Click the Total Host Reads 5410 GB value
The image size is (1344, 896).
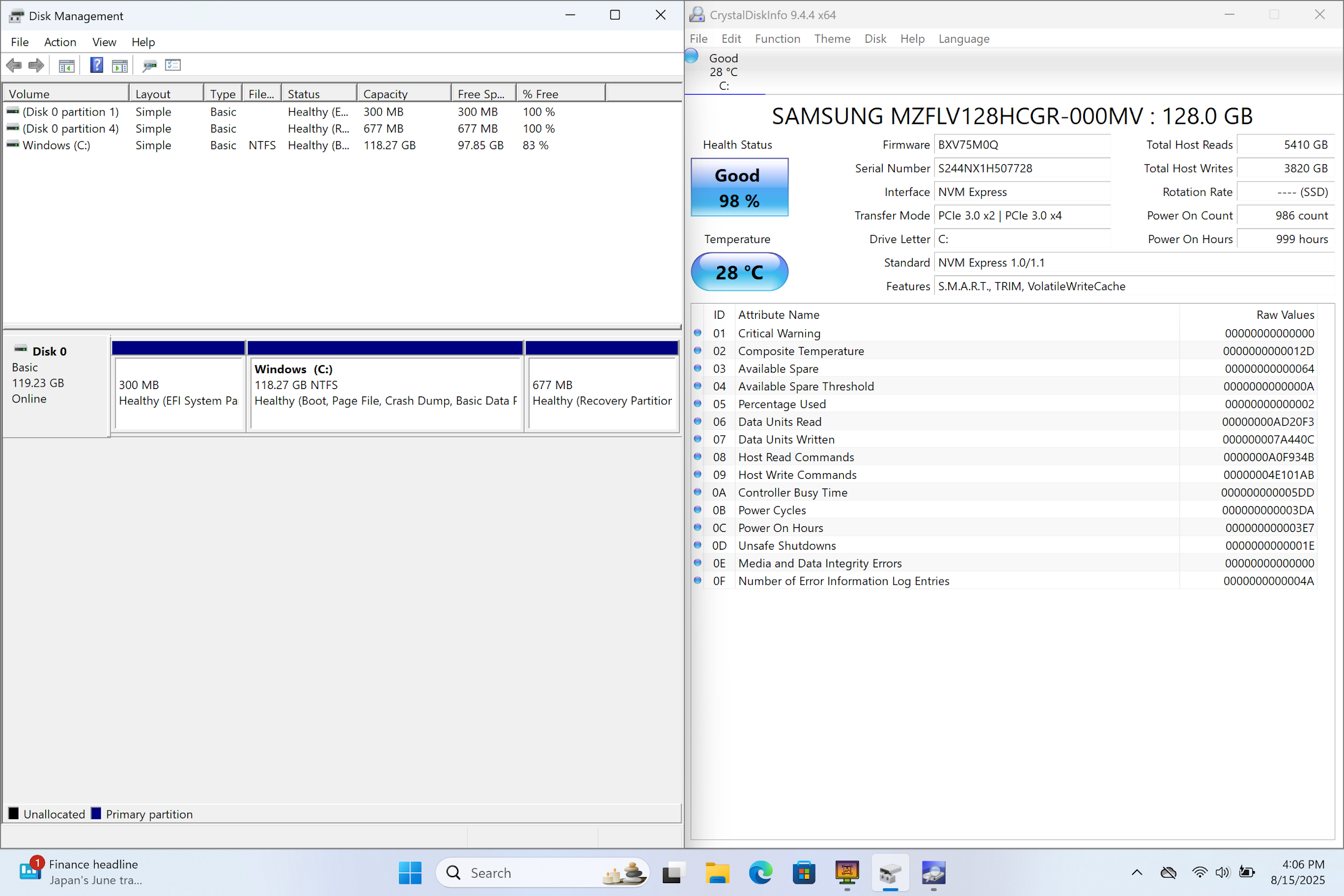pos(1285,145)
